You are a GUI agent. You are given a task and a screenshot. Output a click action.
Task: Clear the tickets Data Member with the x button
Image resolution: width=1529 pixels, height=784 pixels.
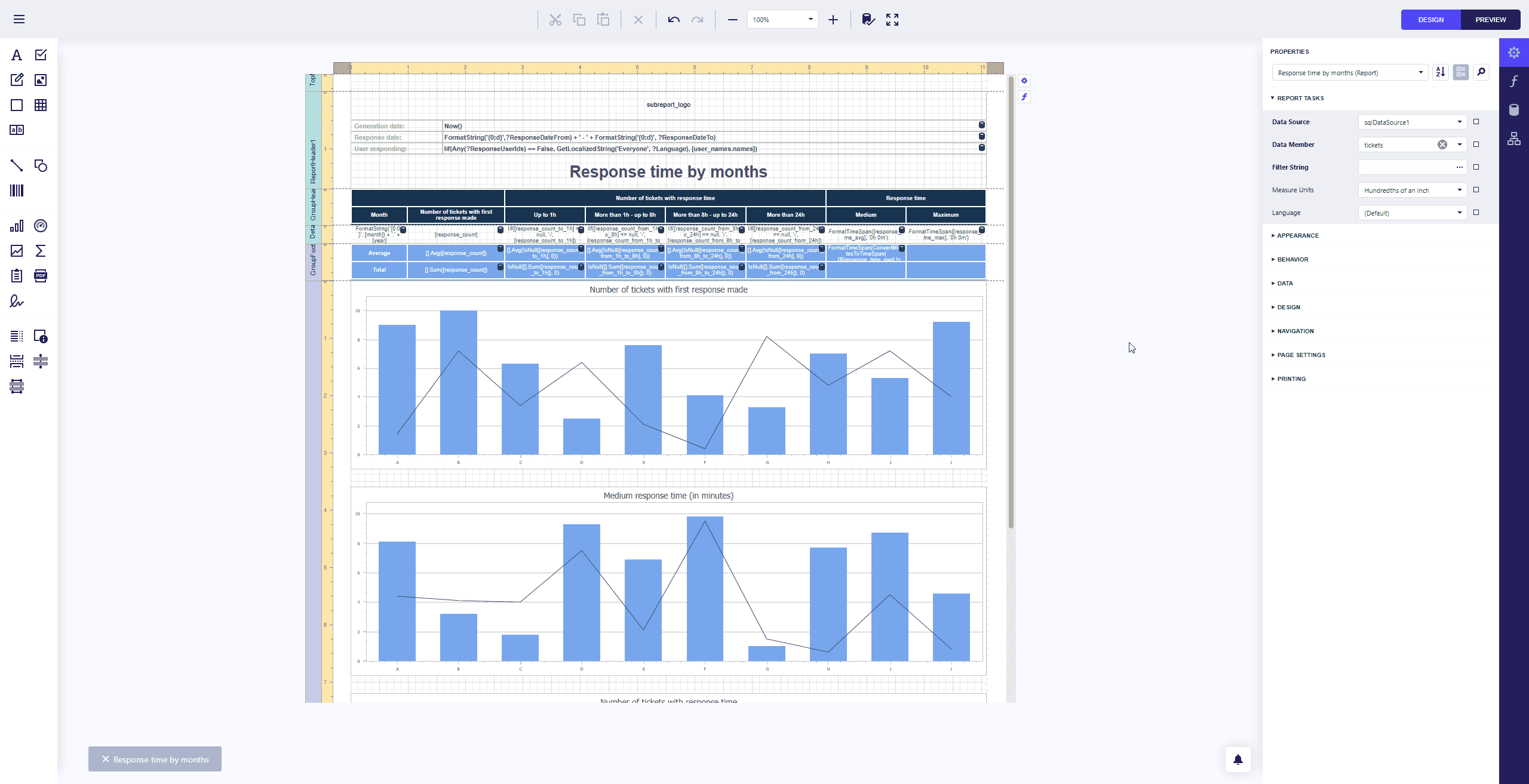pos(1442,144)
